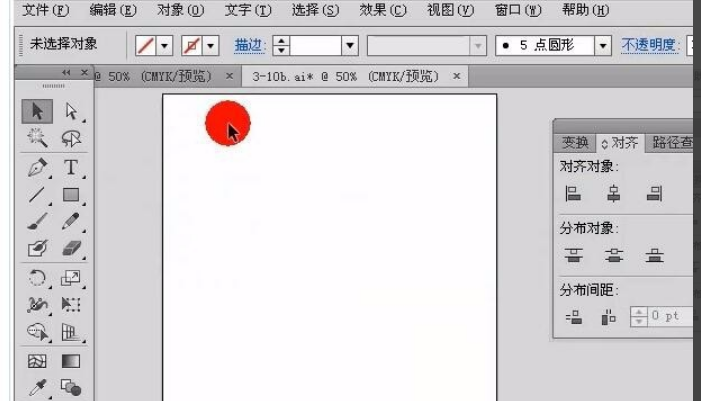Click the 0 pt spacing input field

[x=669, y=317]
